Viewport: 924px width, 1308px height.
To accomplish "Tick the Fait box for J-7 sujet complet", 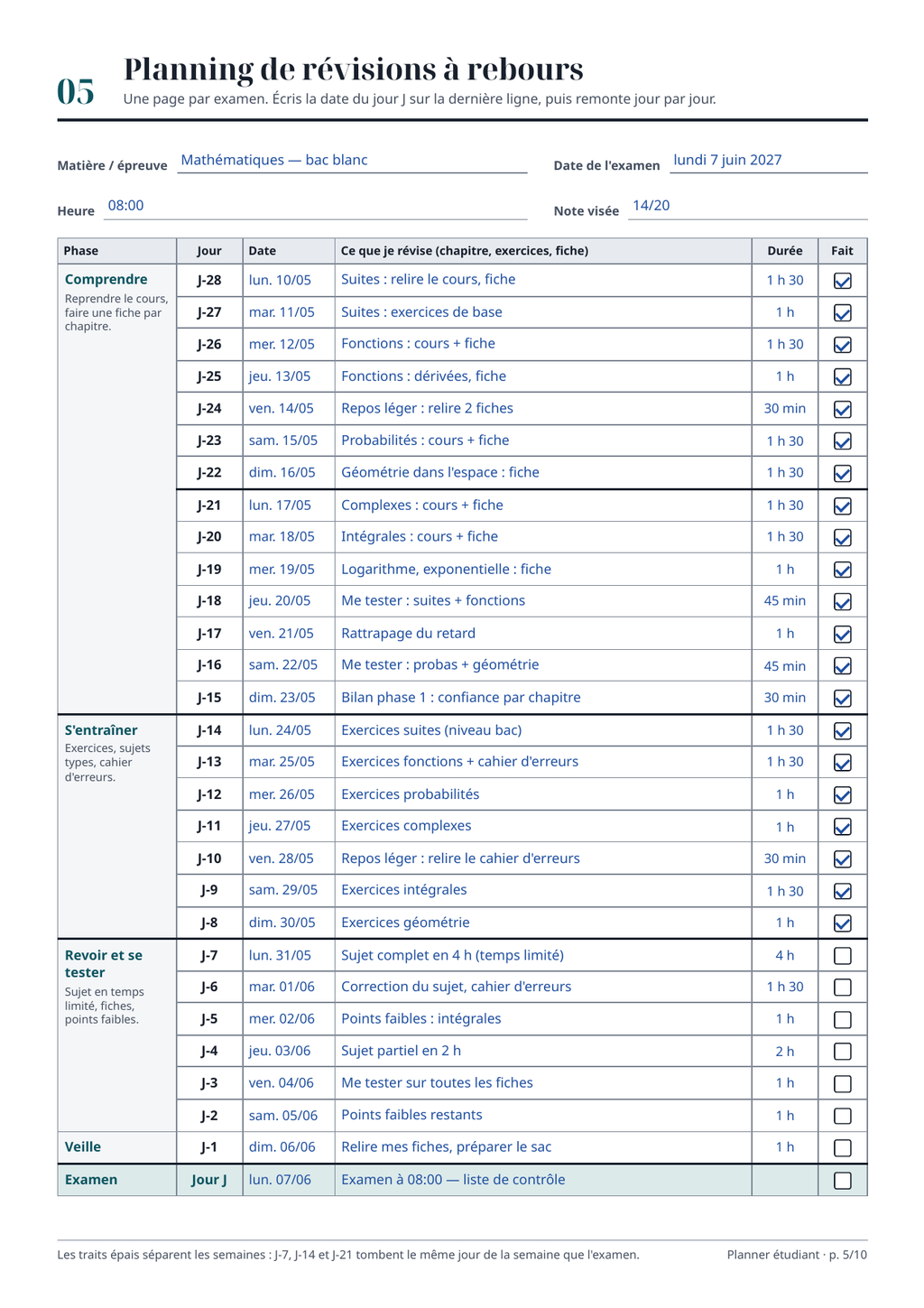I will 842,956.
